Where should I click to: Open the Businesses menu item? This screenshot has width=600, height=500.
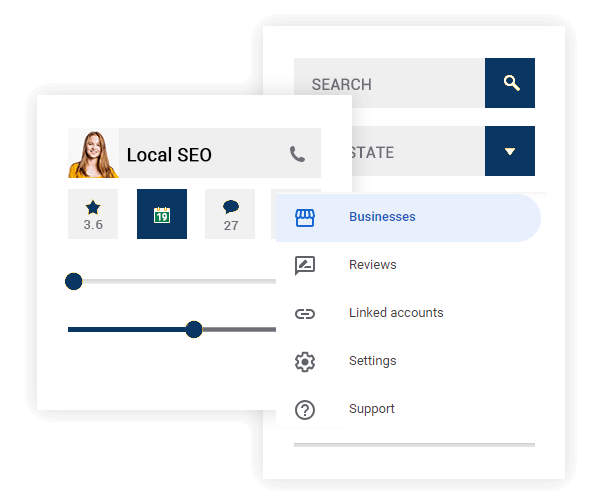[408, 218]
